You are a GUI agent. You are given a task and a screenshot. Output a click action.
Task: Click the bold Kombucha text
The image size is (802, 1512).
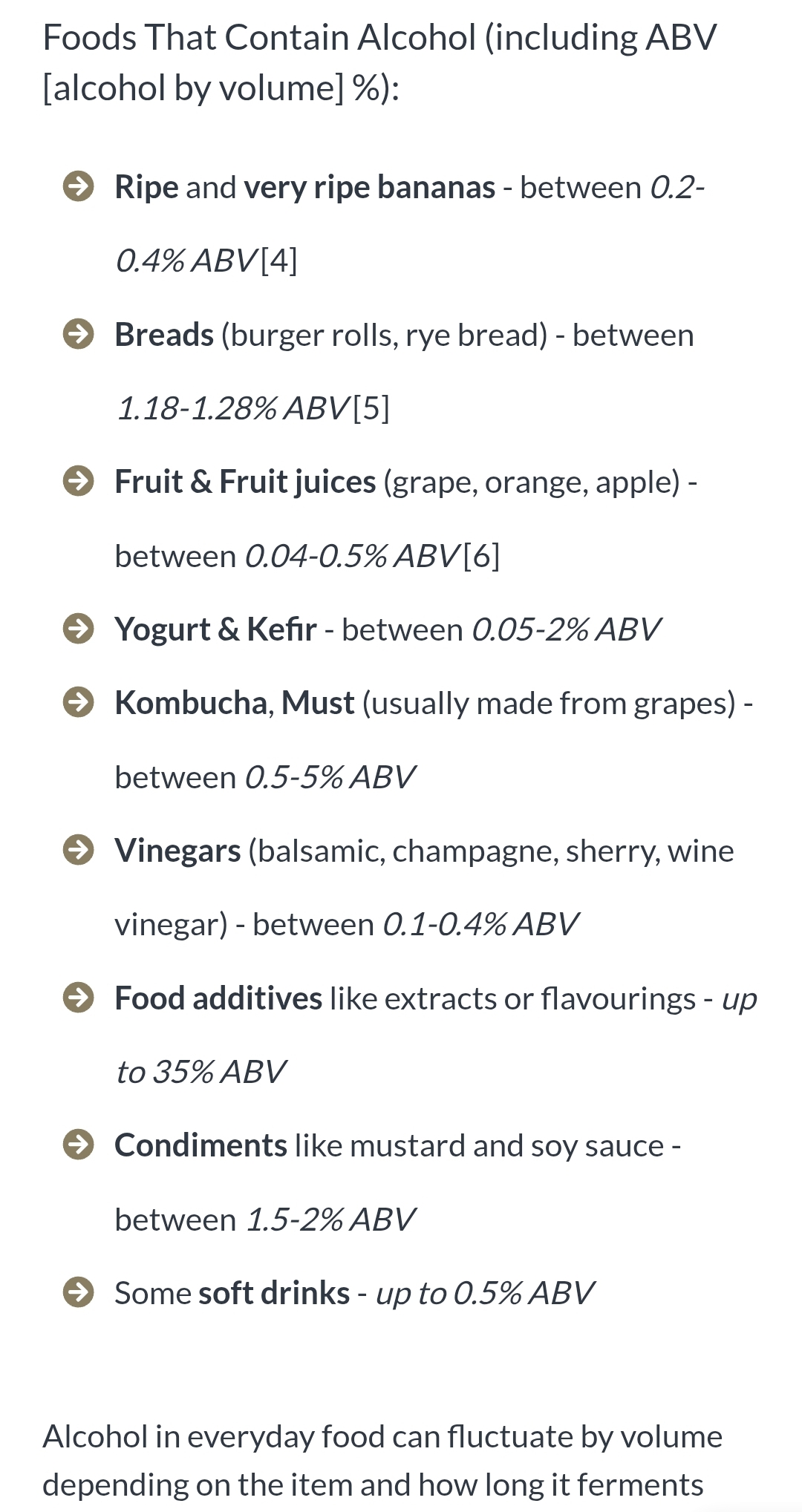(191, 703)
